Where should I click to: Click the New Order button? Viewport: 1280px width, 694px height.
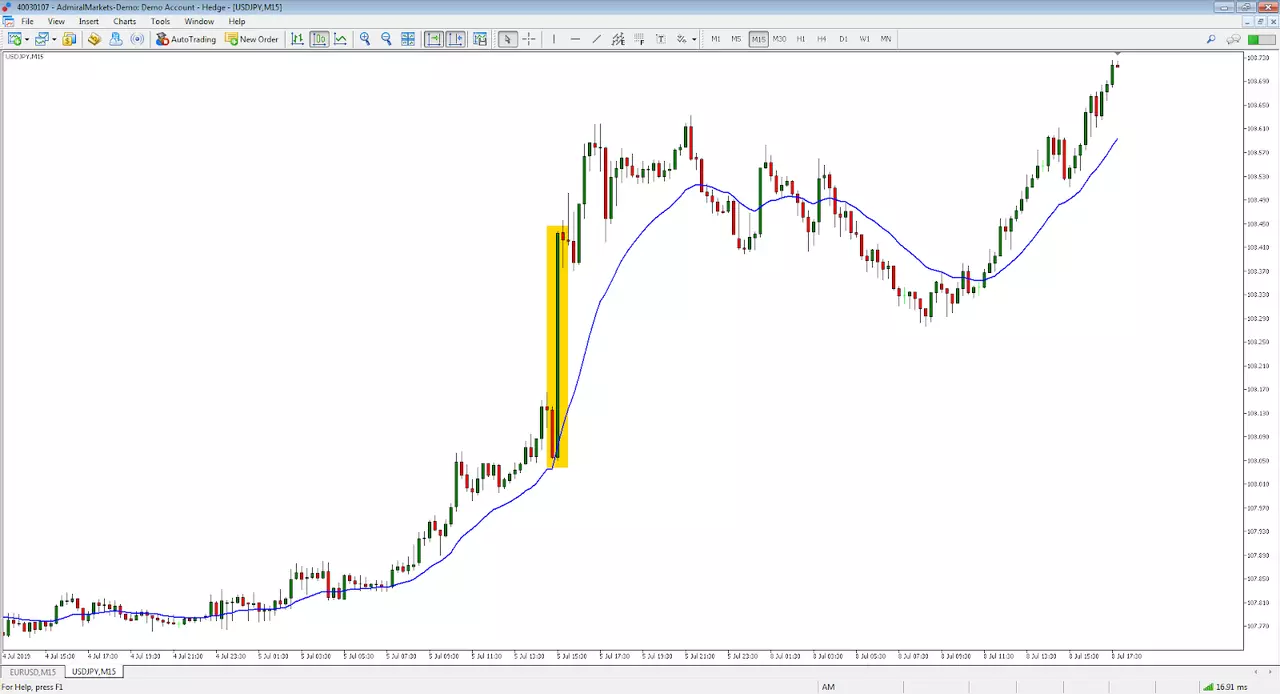252,39
